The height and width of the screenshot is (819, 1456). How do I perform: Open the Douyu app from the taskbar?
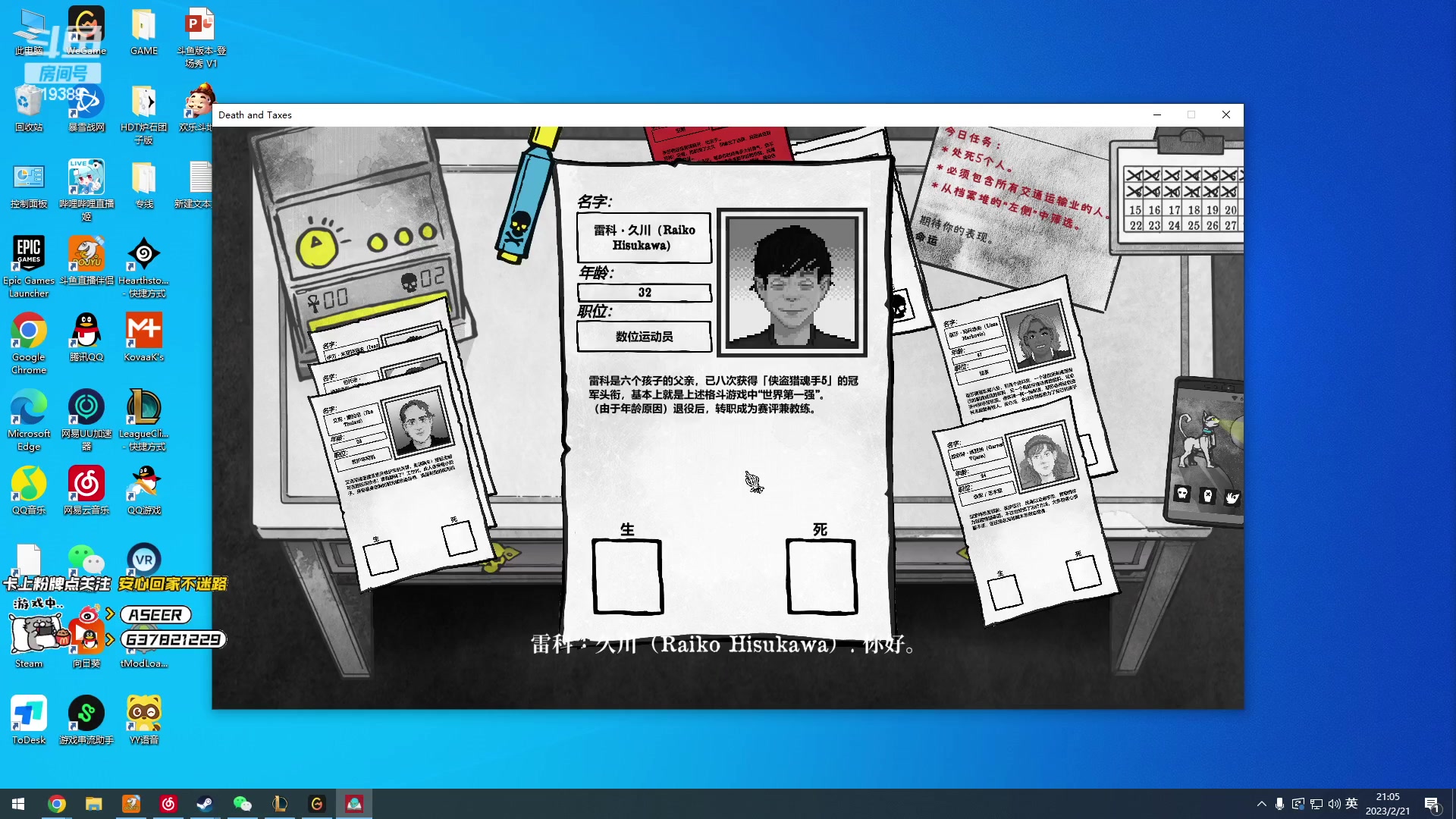(130, 804)
